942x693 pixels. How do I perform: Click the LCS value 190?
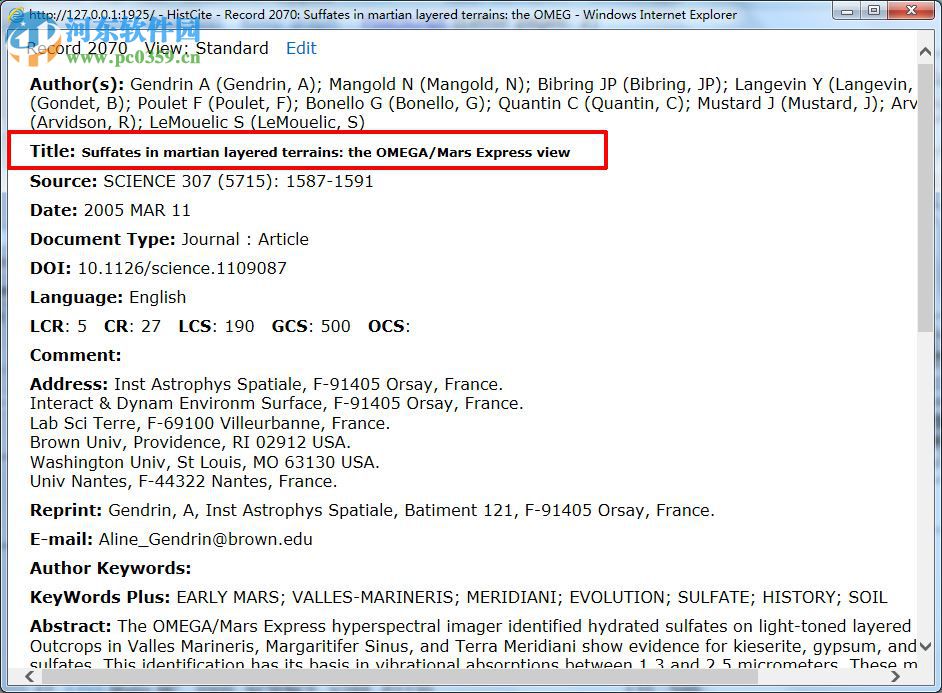240,326
